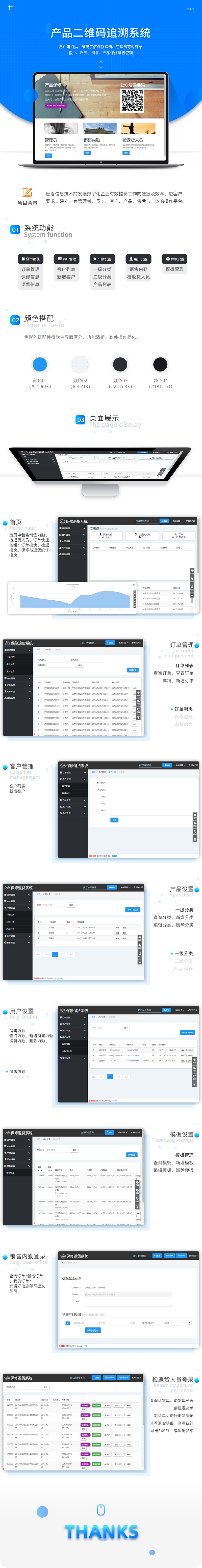Click the blue 01 badge beside 系统功能
Image resolution: width=202 pixels, height=1568 pixels.
(x=15, y=230)
